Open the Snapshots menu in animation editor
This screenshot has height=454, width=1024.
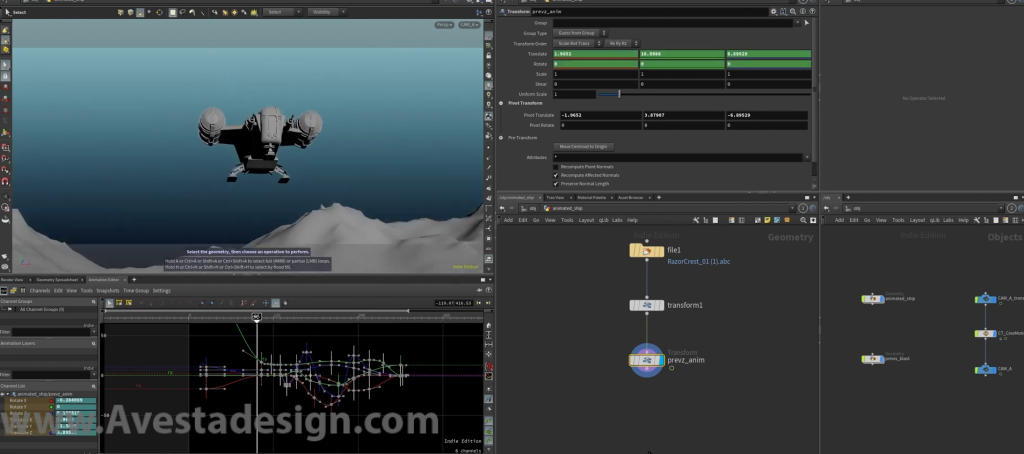[108, 291]
